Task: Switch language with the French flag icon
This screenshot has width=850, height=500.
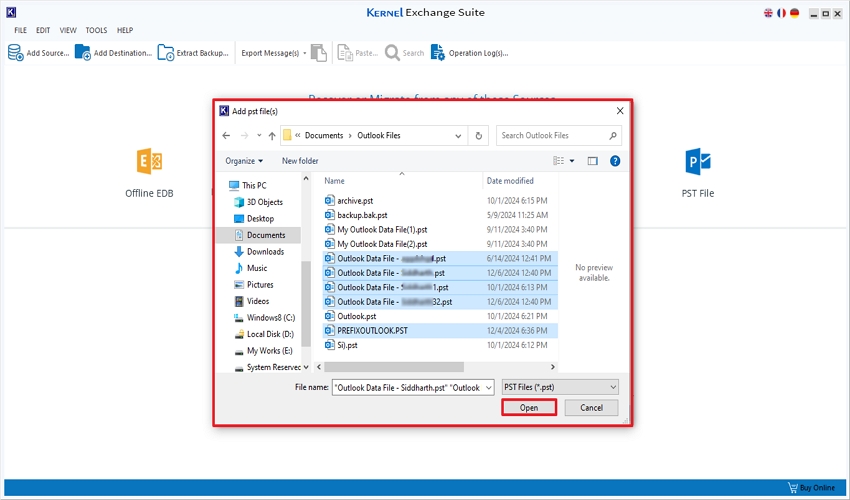Action: click(781, 13)
